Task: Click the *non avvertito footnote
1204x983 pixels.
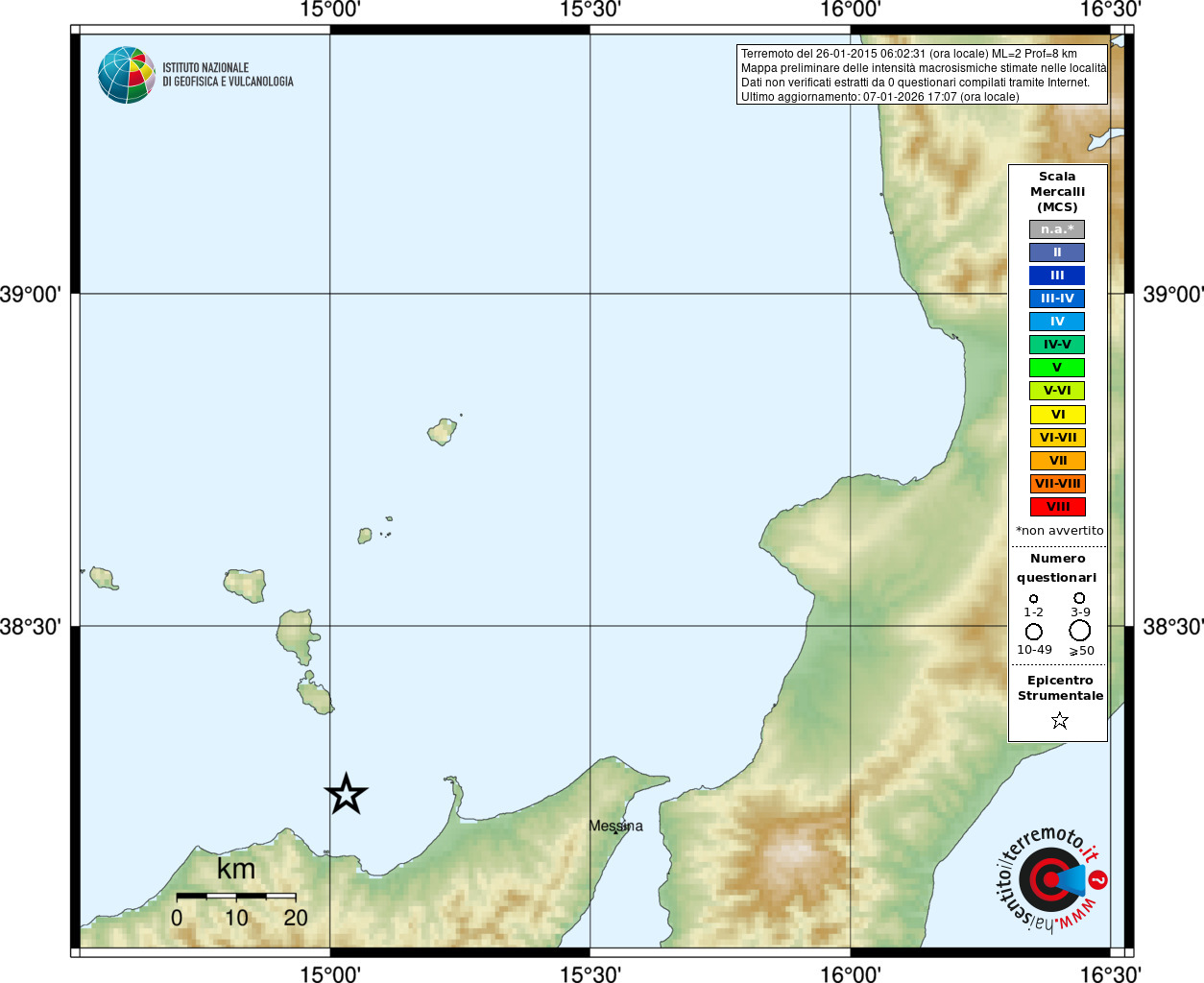Action: coord(1059,531)
